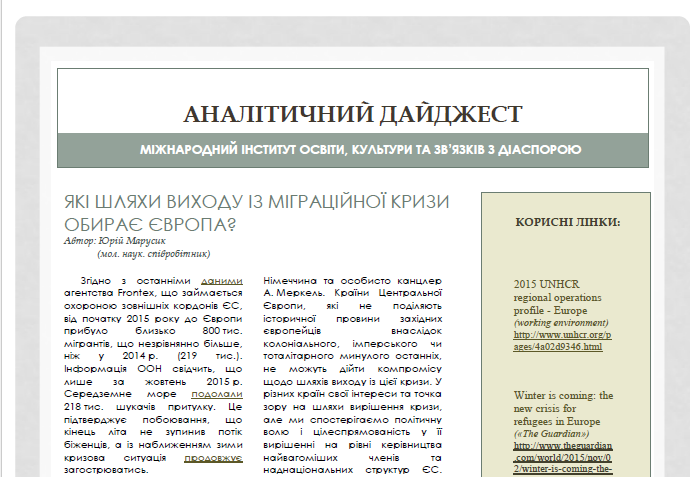Open the underlined "даними" hyperlink
The width and height of the screenshot is (700, 477).
221,282
